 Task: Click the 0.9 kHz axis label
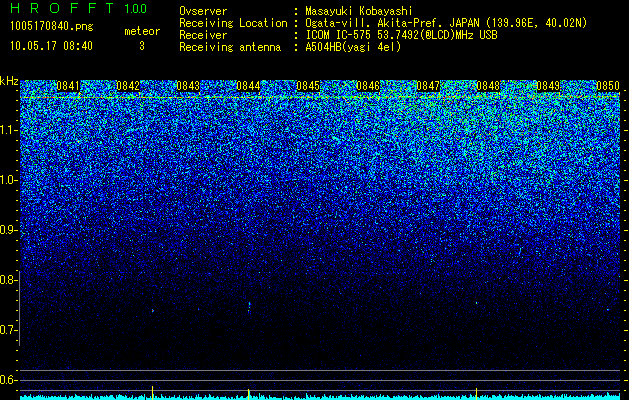pyautogui.click(x=9, y=230)
